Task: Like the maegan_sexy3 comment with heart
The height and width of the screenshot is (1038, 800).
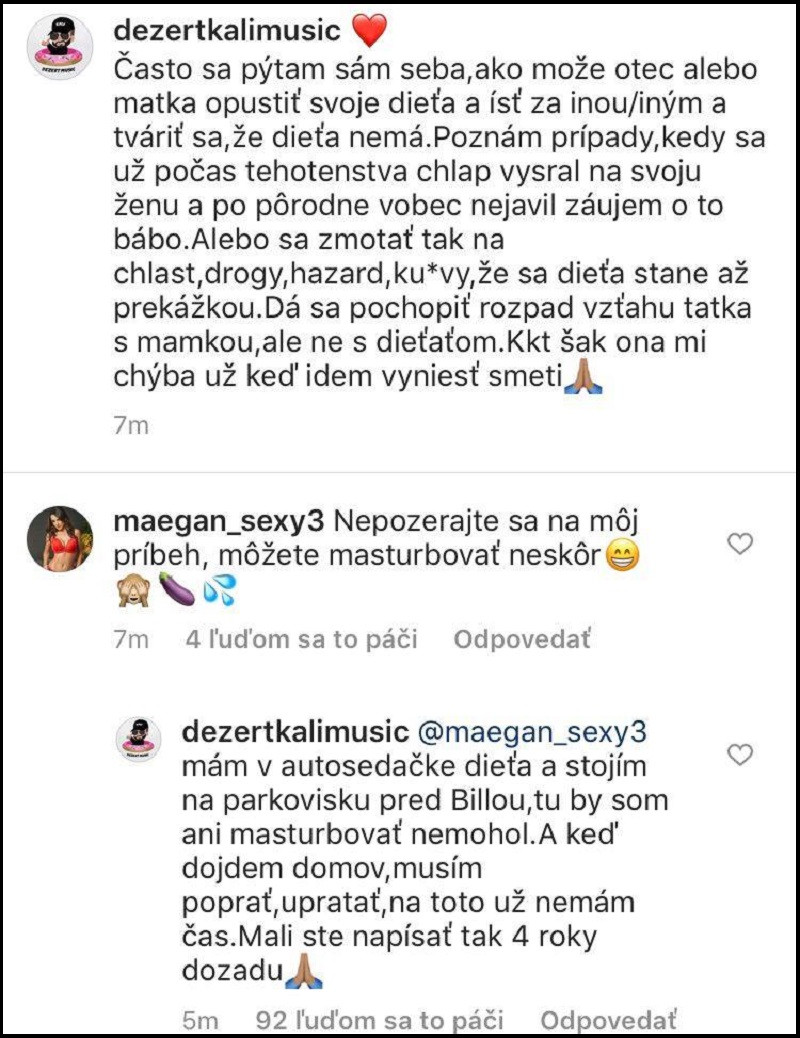Action: coord(740,543)
